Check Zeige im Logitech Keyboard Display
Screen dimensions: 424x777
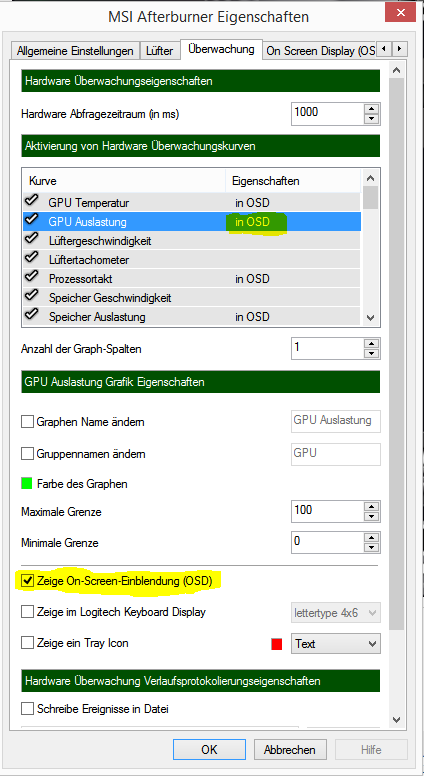click(x=27, y=612)
